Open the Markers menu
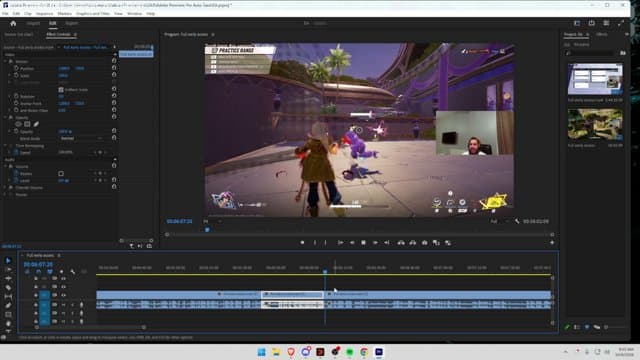The image size is (640, 360). click(64, 13)
